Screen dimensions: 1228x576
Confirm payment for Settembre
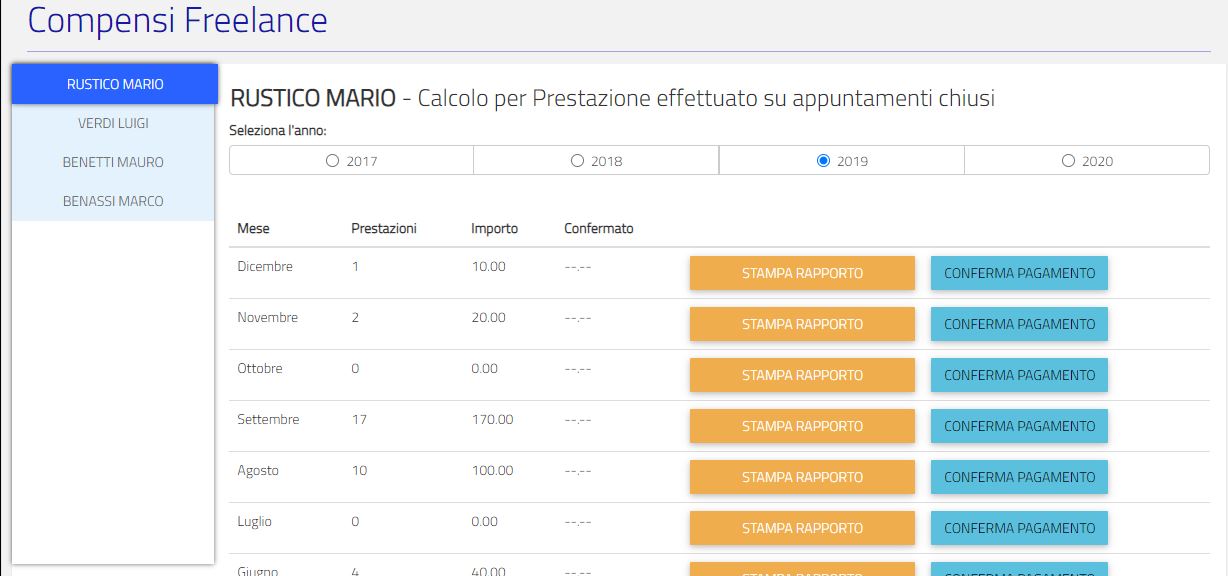1019,425
